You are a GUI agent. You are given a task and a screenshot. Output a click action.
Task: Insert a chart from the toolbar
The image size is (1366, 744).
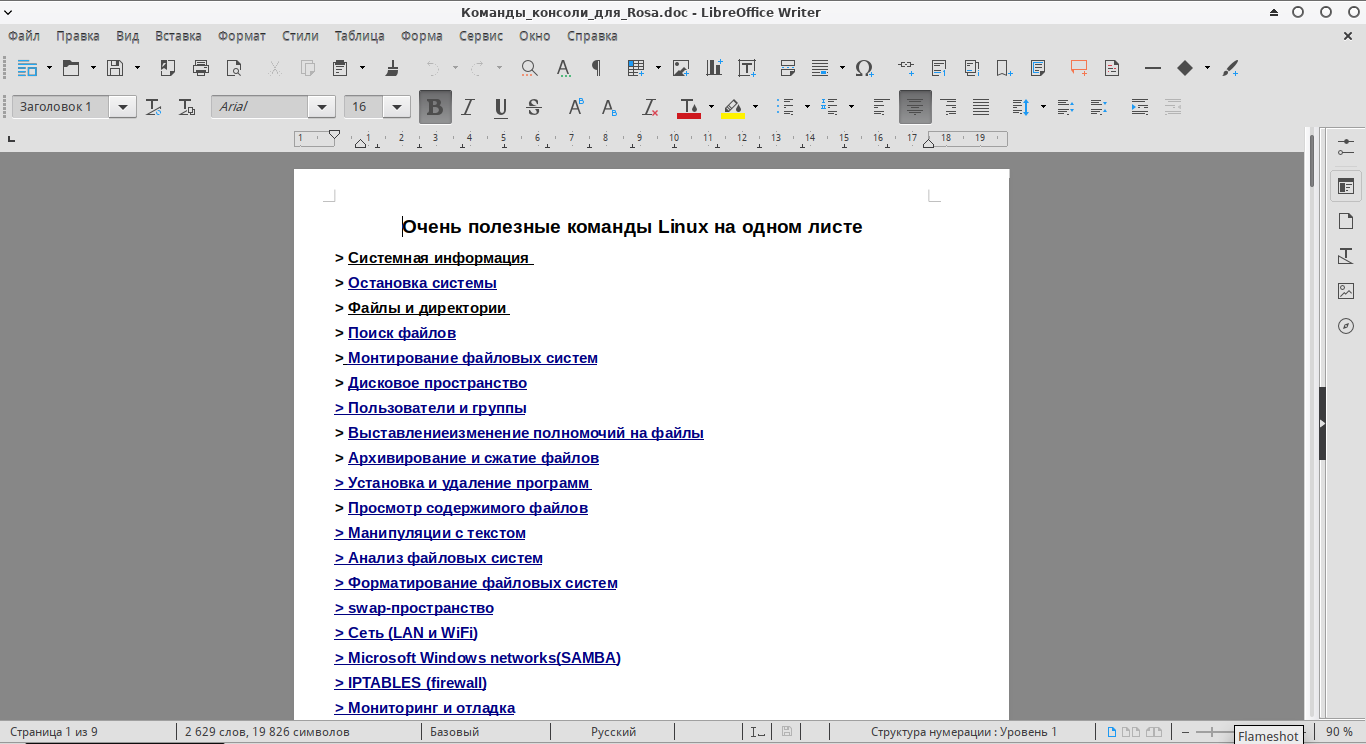click(x=714, y=68)
